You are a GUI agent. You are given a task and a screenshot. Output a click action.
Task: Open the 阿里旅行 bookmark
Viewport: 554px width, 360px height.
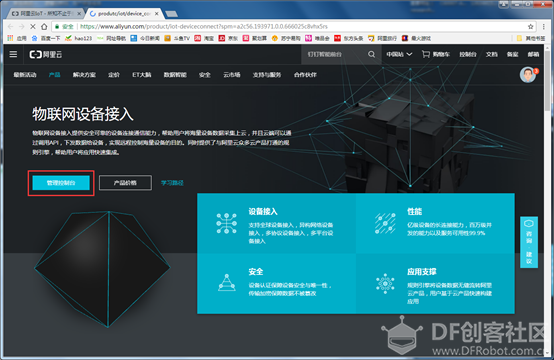coord(382,38)
